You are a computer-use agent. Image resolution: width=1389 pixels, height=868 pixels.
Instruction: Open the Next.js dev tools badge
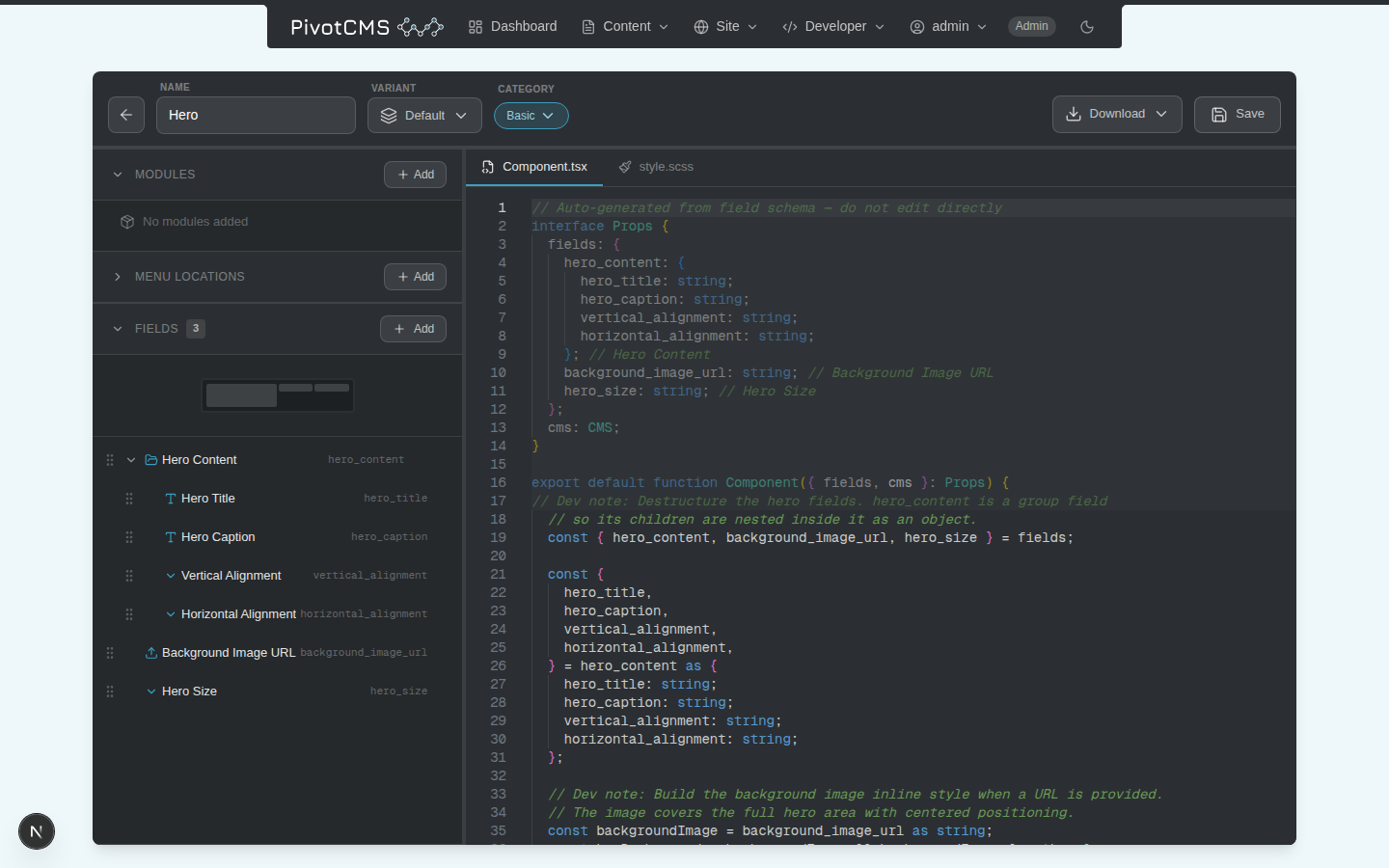[x=37, y=831]
